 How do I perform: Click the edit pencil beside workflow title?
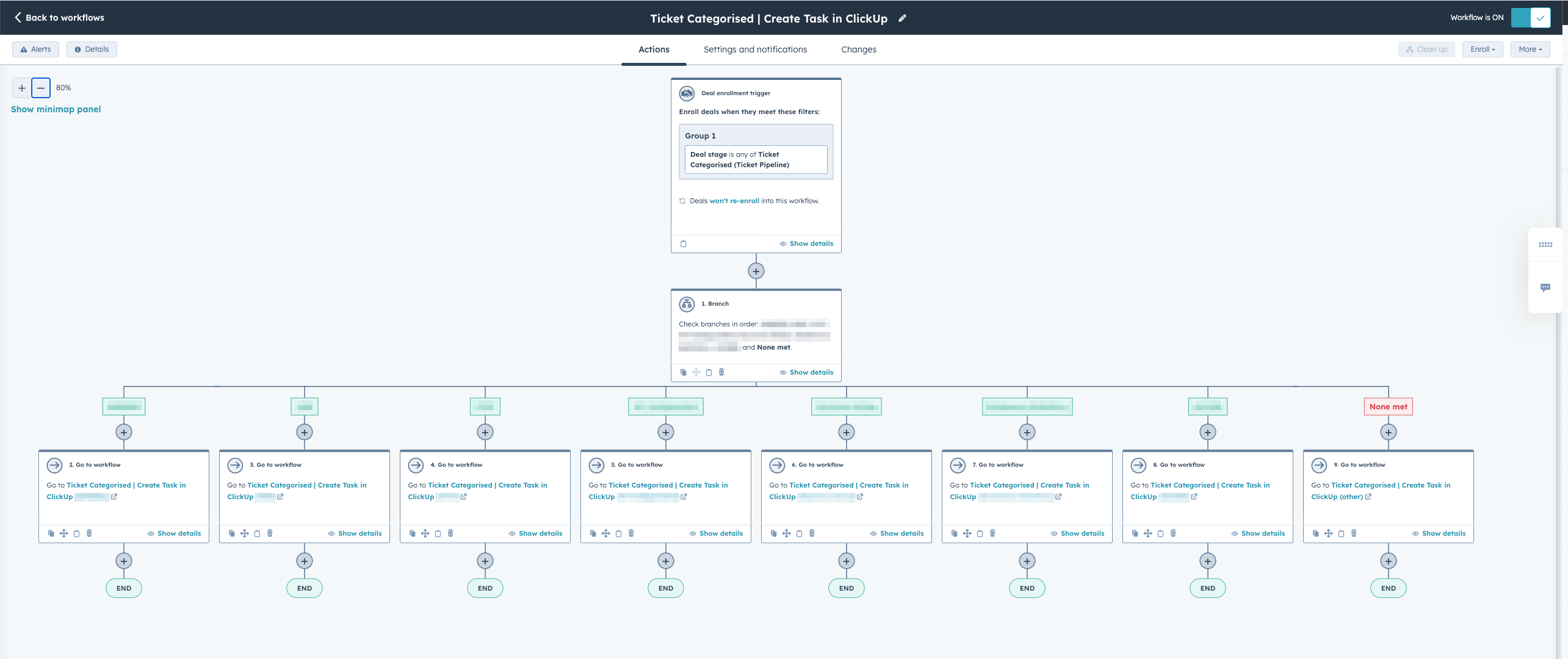902,18
